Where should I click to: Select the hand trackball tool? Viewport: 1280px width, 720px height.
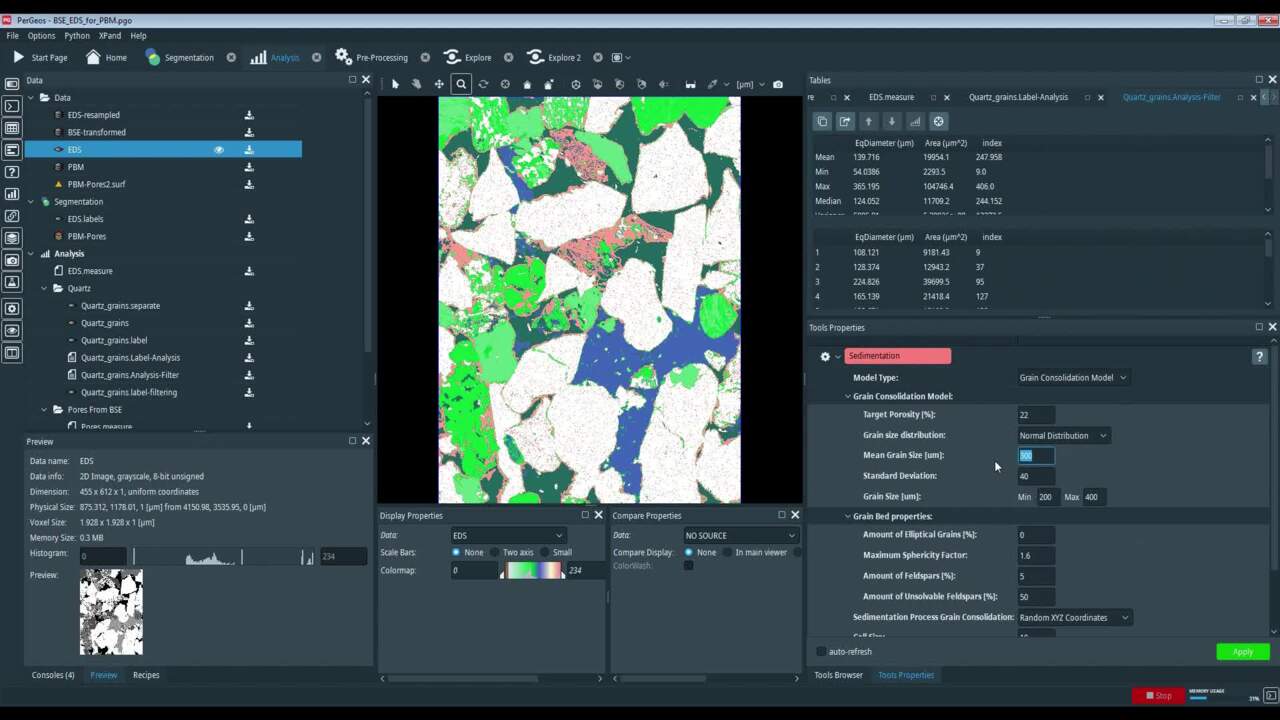[417, 84]
